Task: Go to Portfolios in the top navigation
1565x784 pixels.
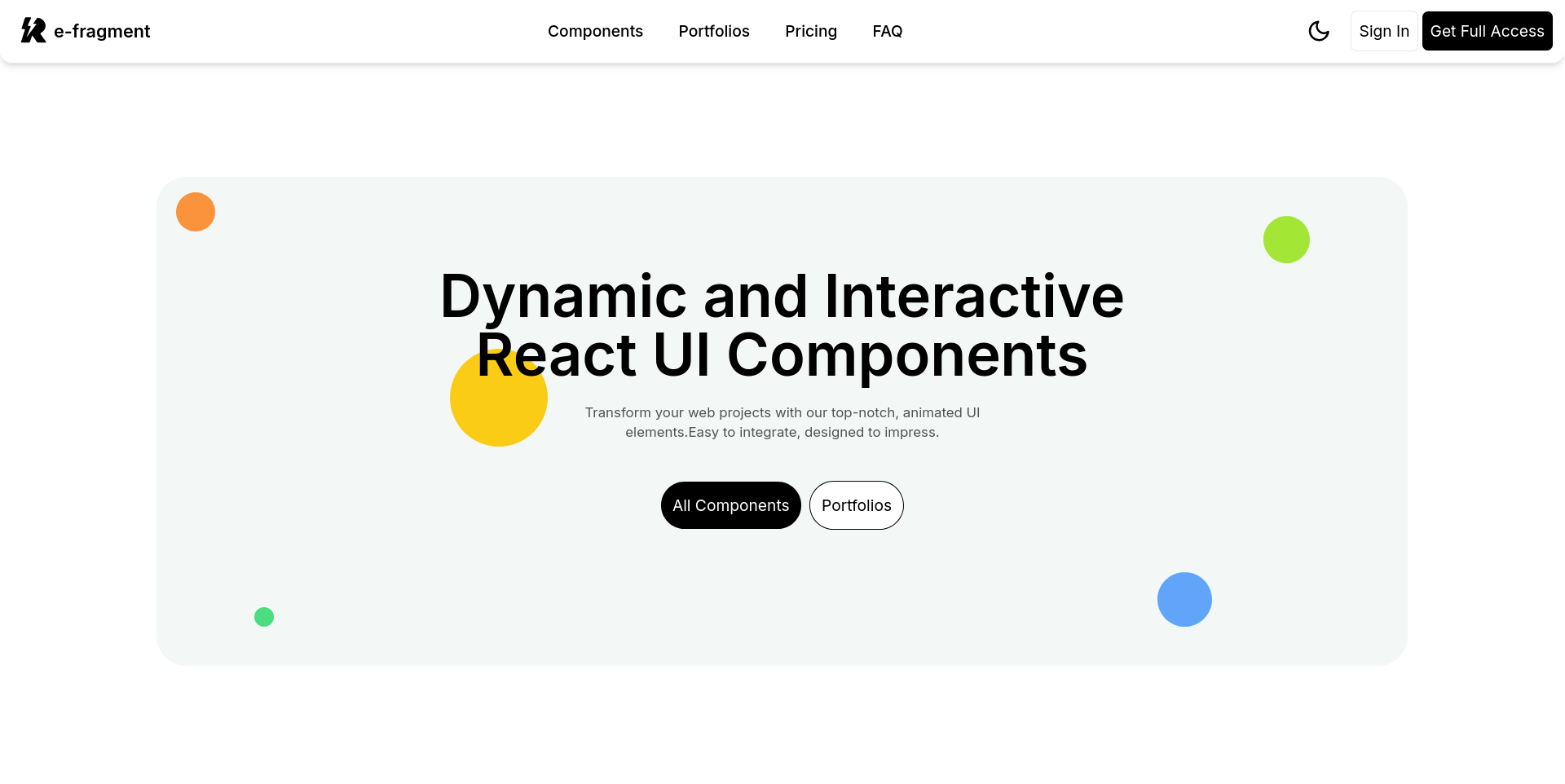Action: [714, 31]
